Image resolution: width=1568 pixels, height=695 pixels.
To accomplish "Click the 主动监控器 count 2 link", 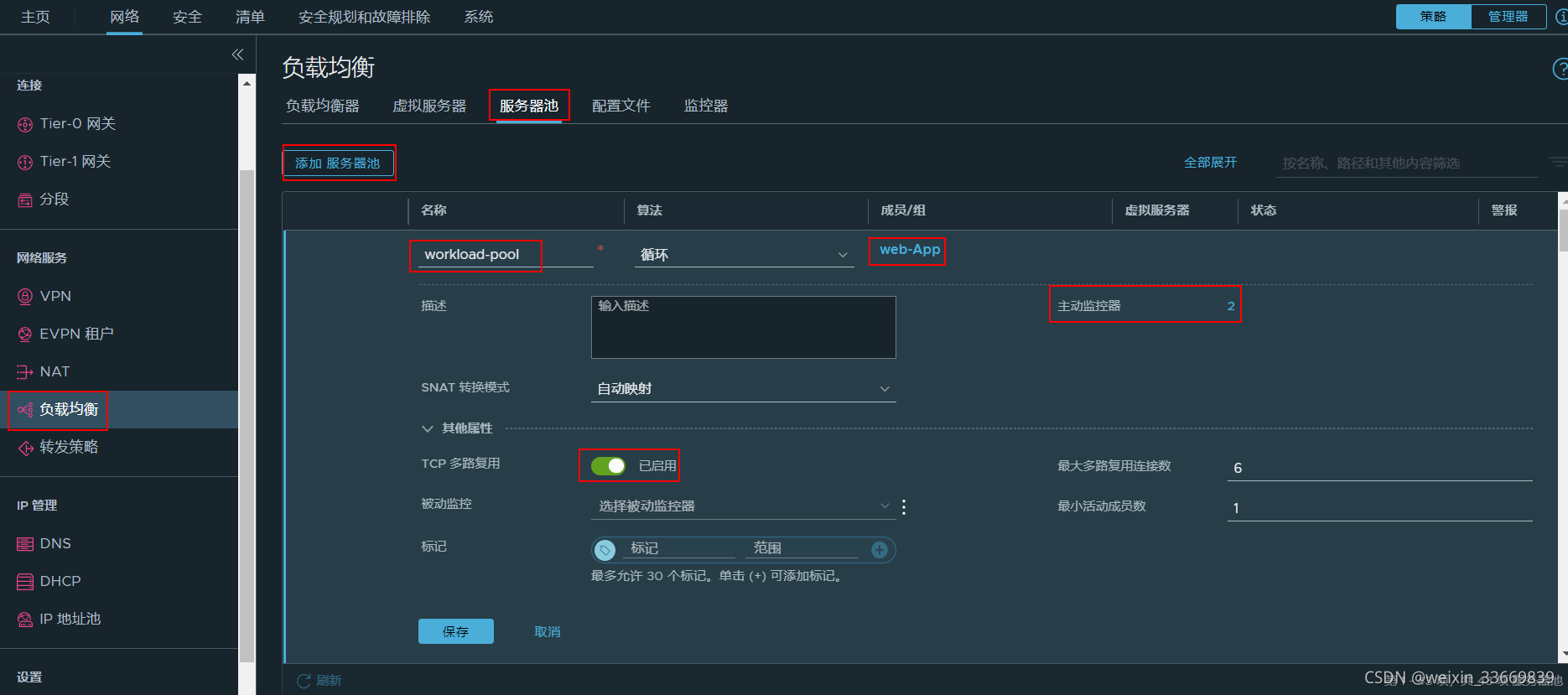I will 1231,306.
